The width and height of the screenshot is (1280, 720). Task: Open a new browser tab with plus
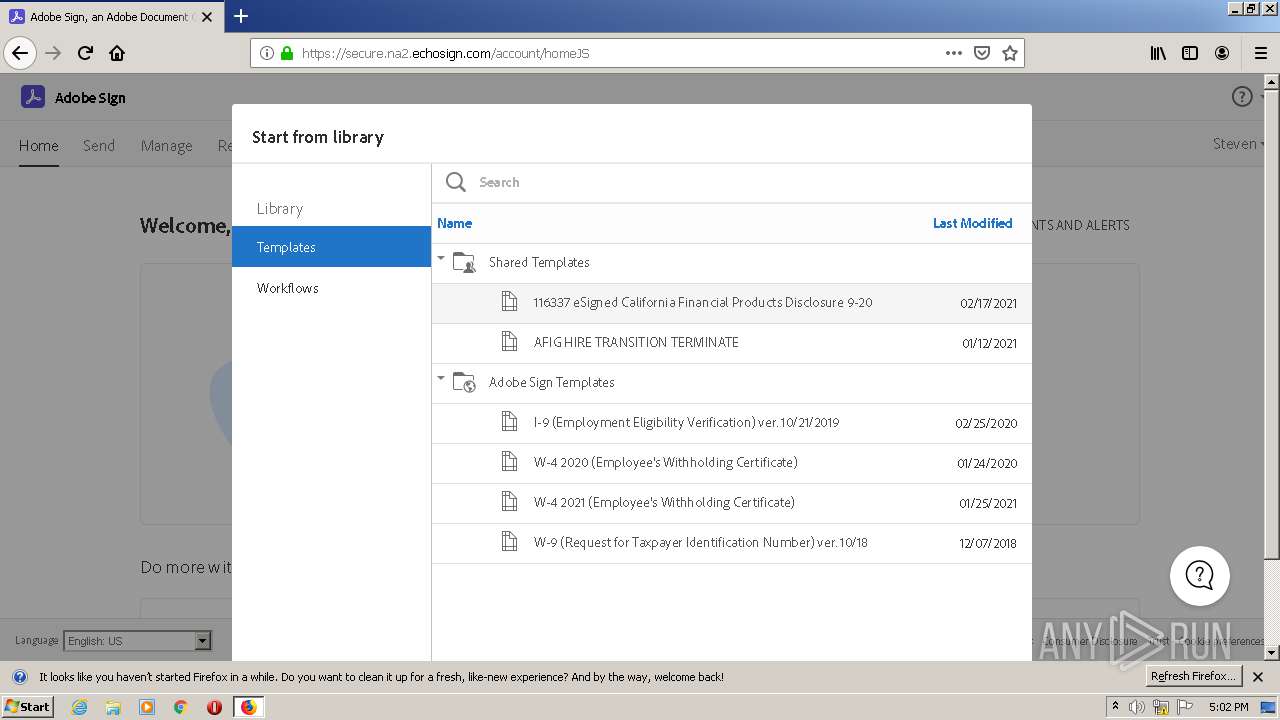[x=241, y=16]
